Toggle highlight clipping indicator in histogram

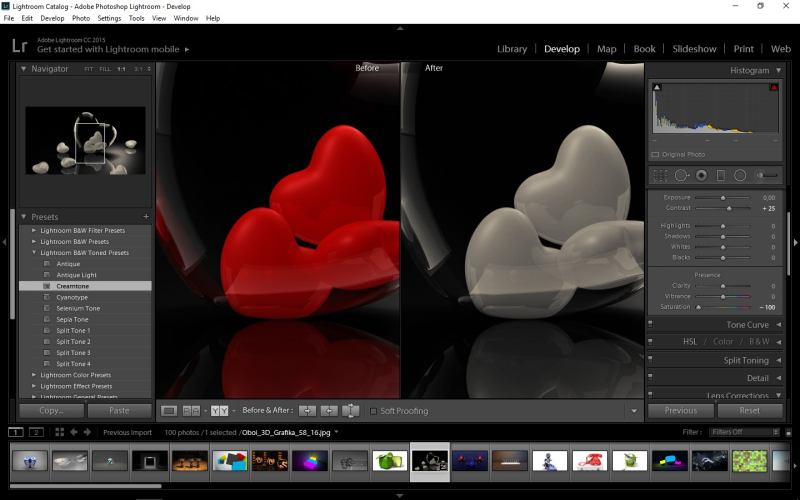pos(773,88)
